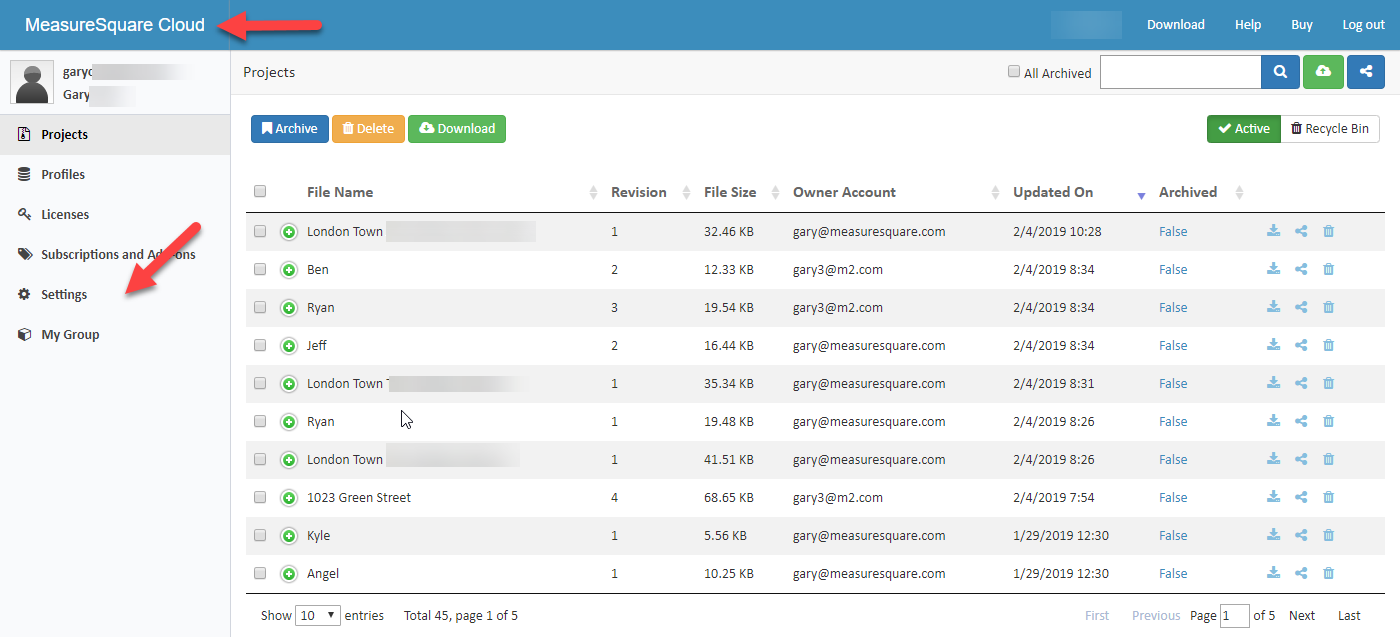Click the green Download toolbar button
The width and height of the screenshot is (1400, 637).
point(457,129)
